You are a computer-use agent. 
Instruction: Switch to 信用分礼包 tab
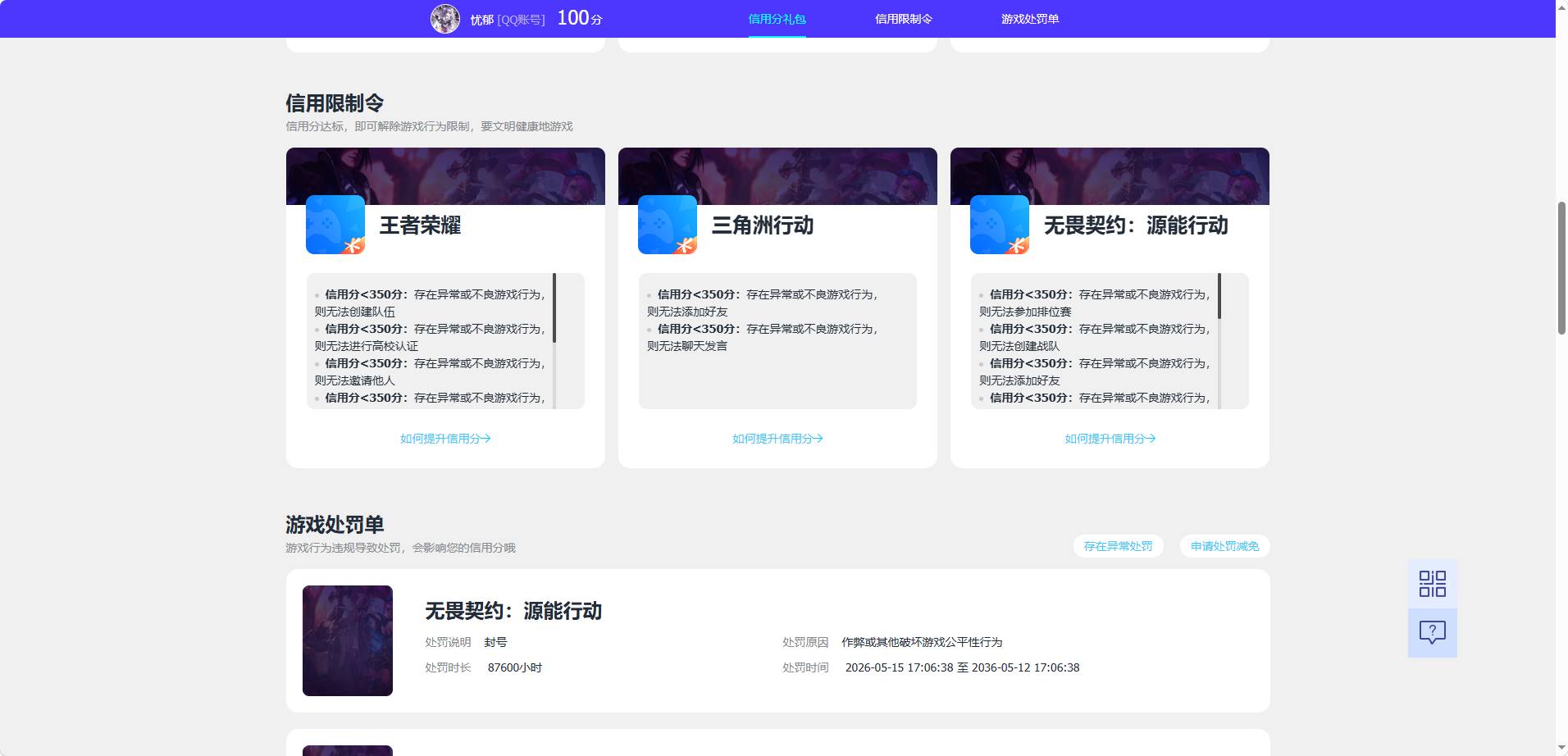coord(777,19)
